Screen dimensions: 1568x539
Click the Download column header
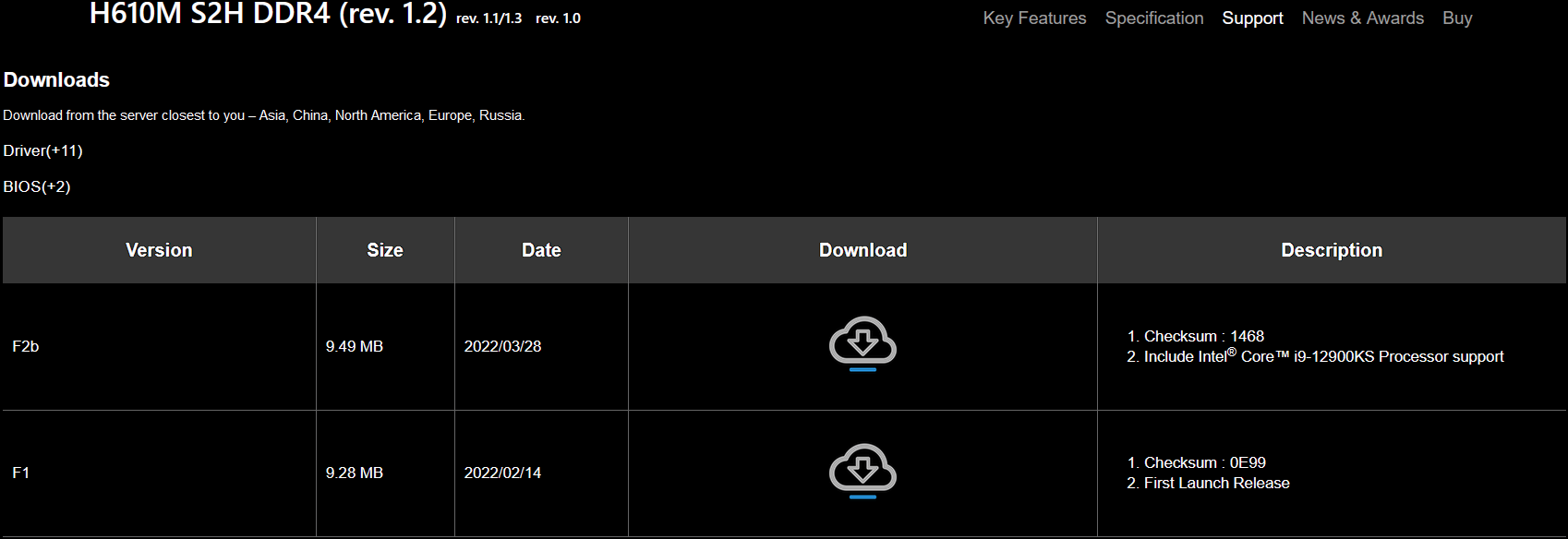[862, 250]
